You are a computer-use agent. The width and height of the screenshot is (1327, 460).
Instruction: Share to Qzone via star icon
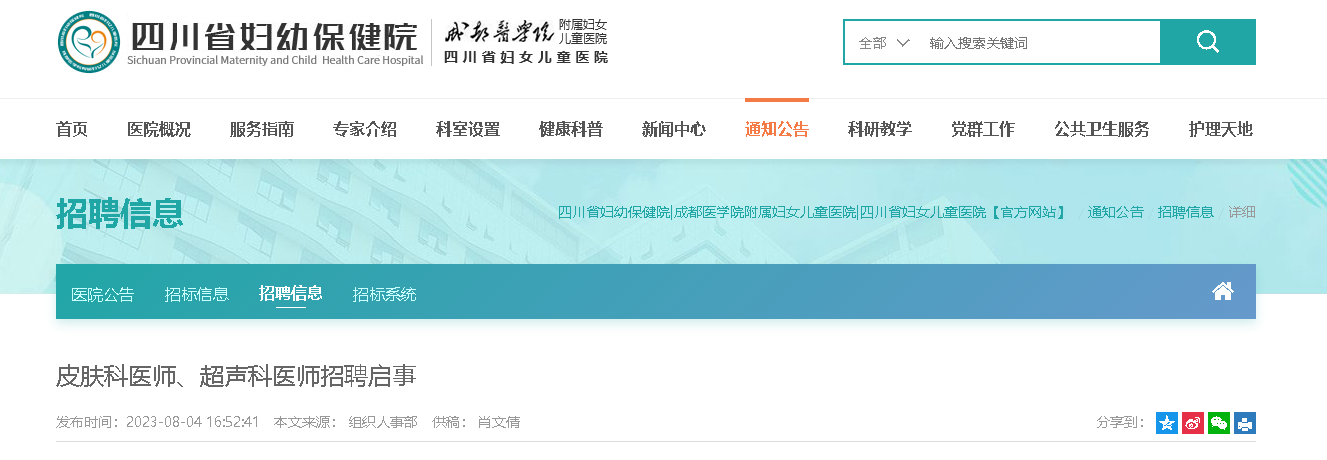coord(1167,423)
